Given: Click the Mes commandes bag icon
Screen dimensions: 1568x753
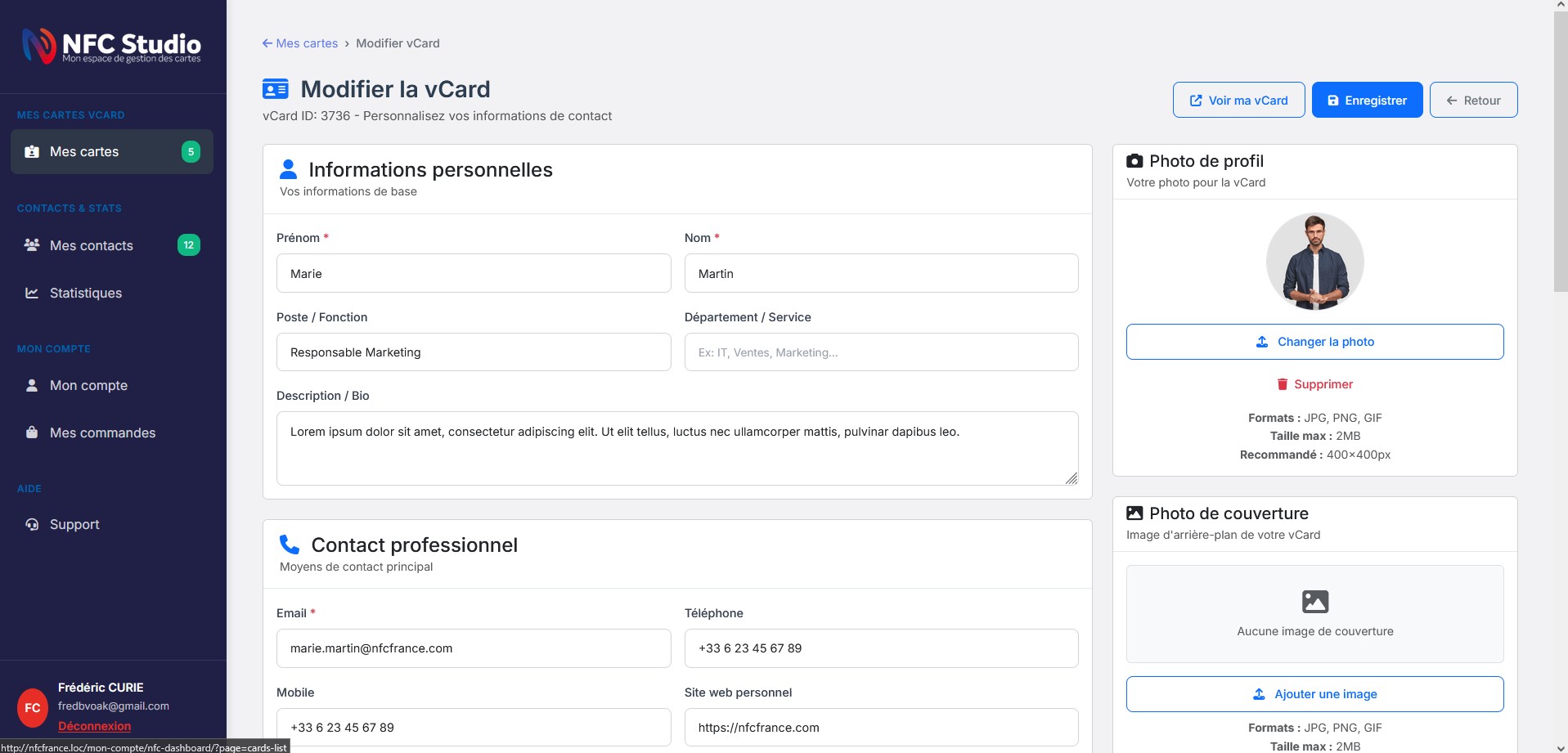Looking at the screenshot, I should (32, 433).
